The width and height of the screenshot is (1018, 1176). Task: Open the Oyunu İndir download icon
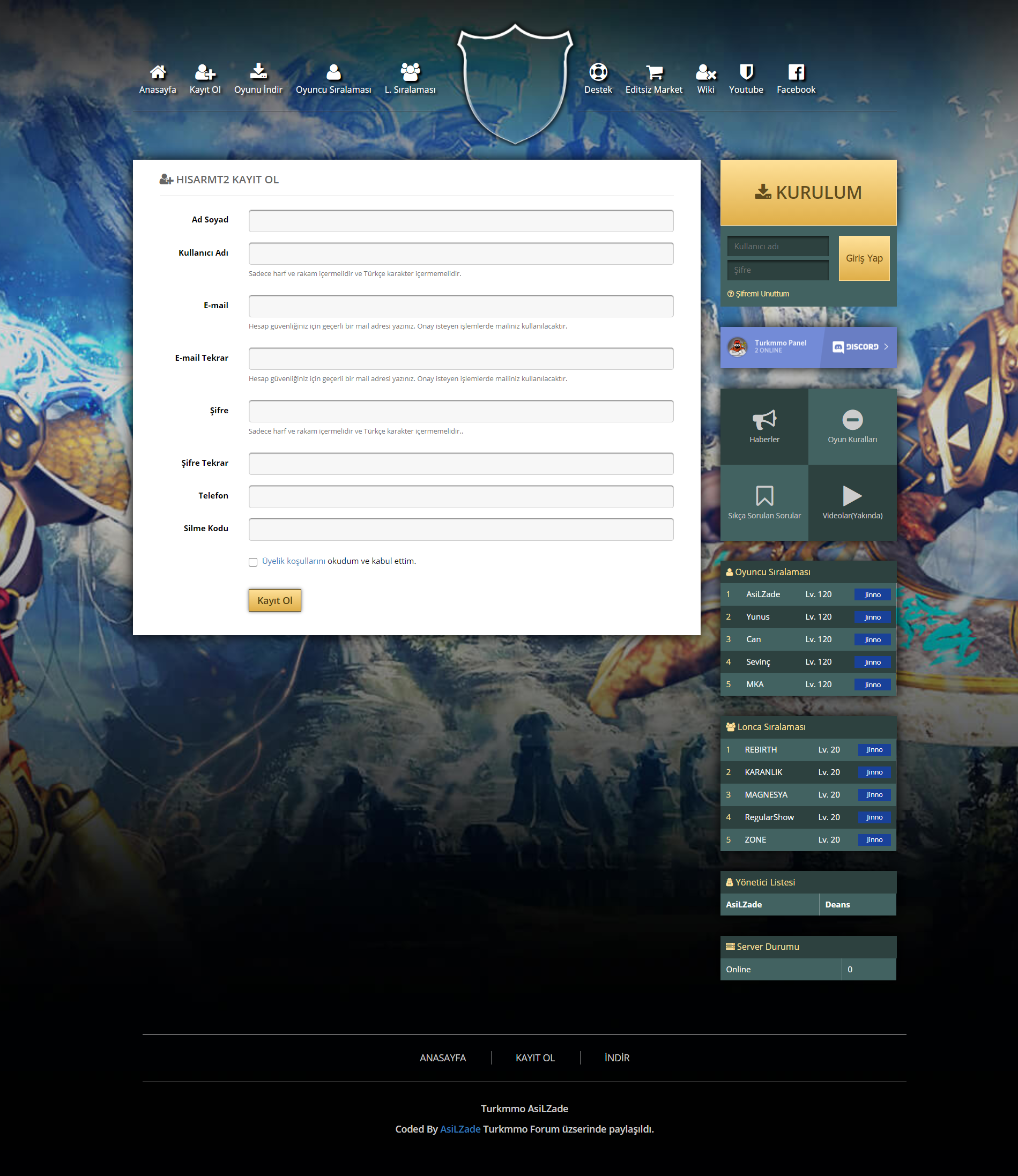coord(258,71)
